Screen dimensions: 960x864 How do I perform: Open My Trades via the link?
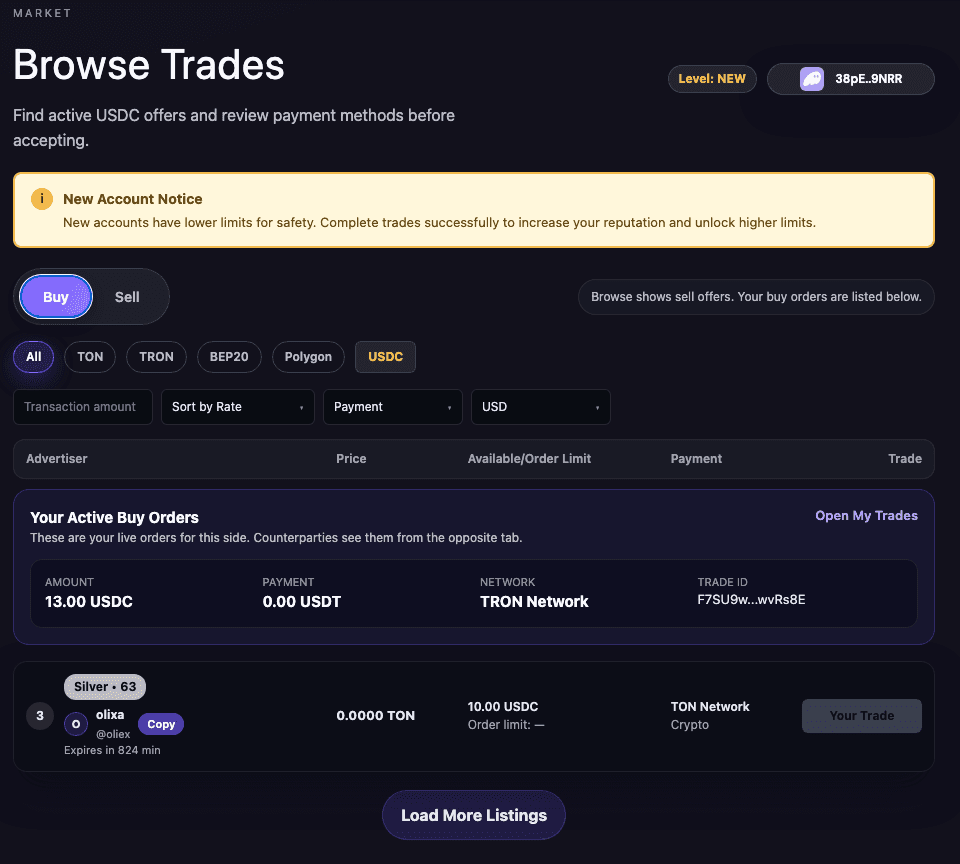coord(866,515)
